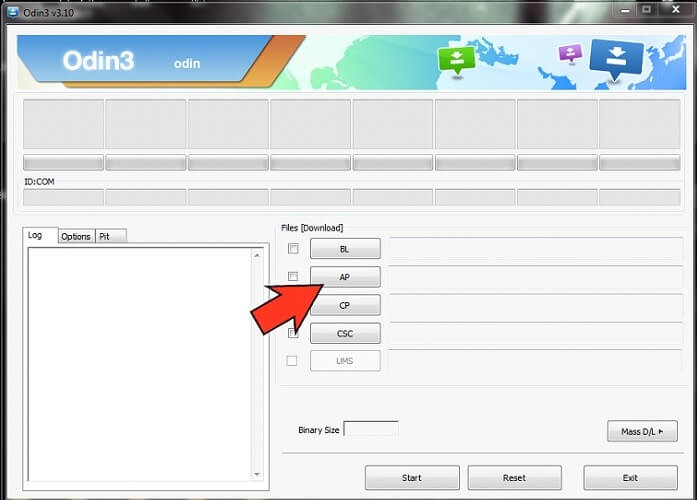Click the AP file path field
The image size is (697, 500).
pyautogui.click(x=536, y=276)
